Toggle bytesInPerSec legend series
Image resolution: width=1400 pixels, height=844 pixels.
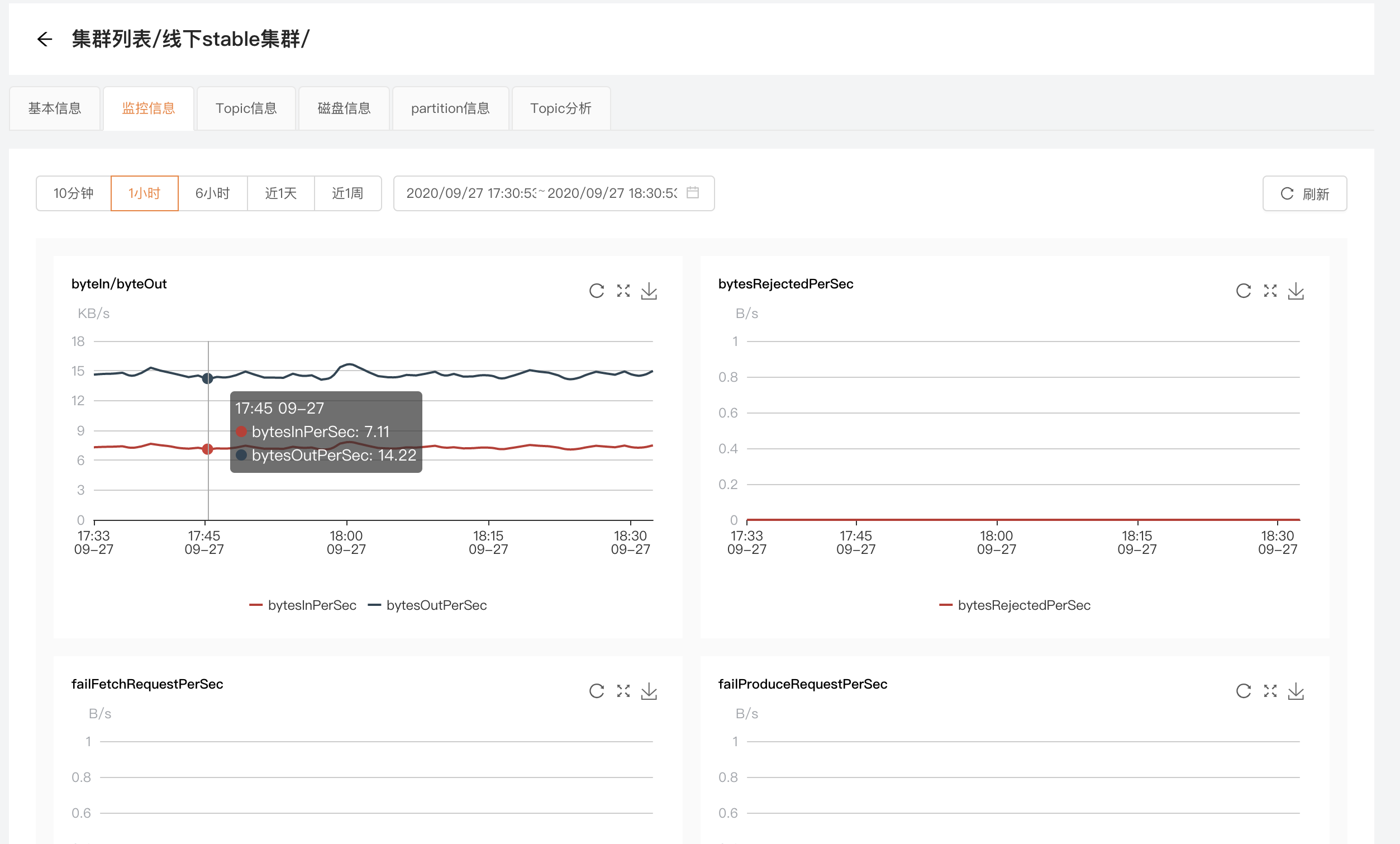[x=303, y=605]
